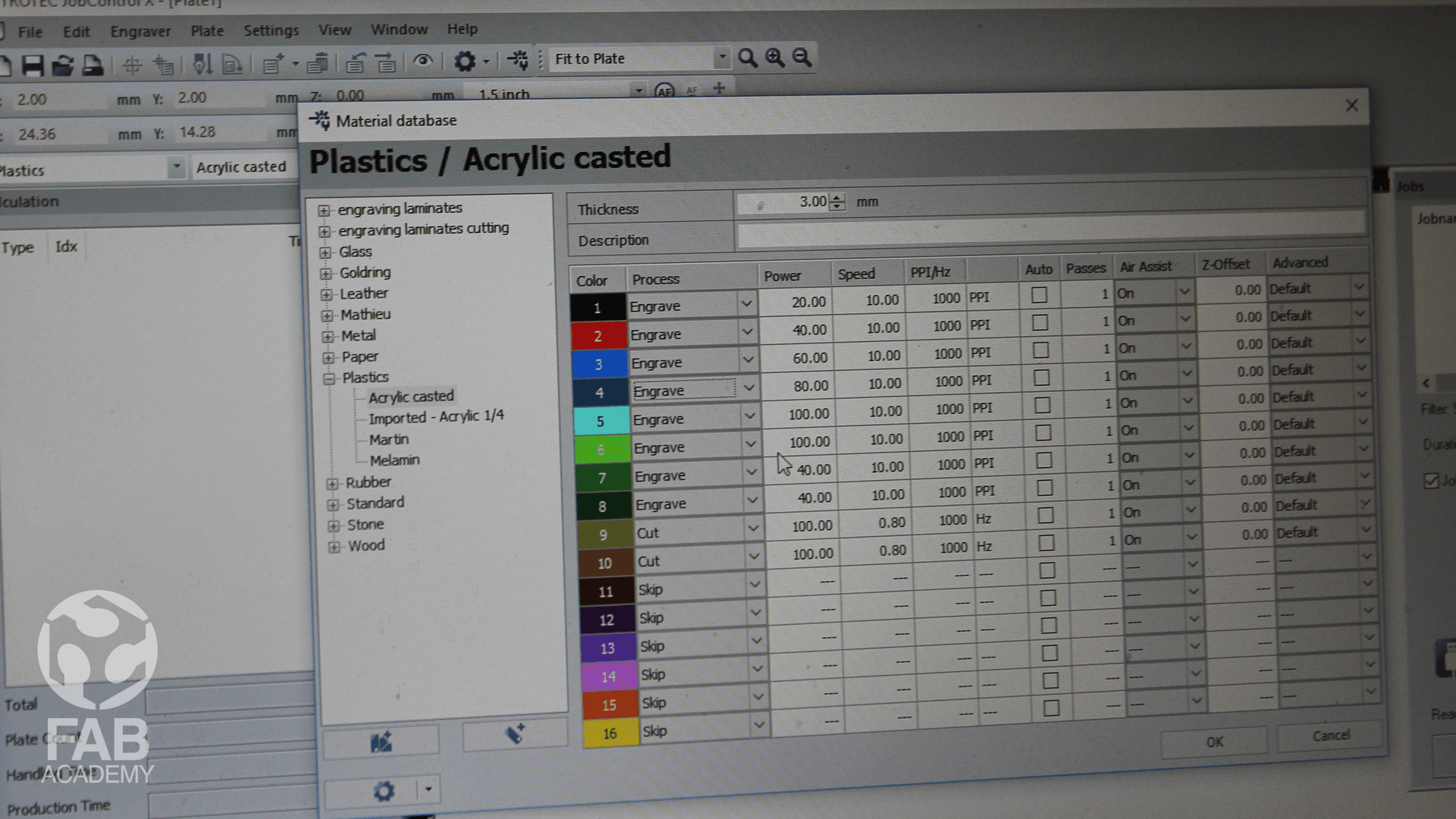Open the gear options icon in toolbar

tap(464, 61)
